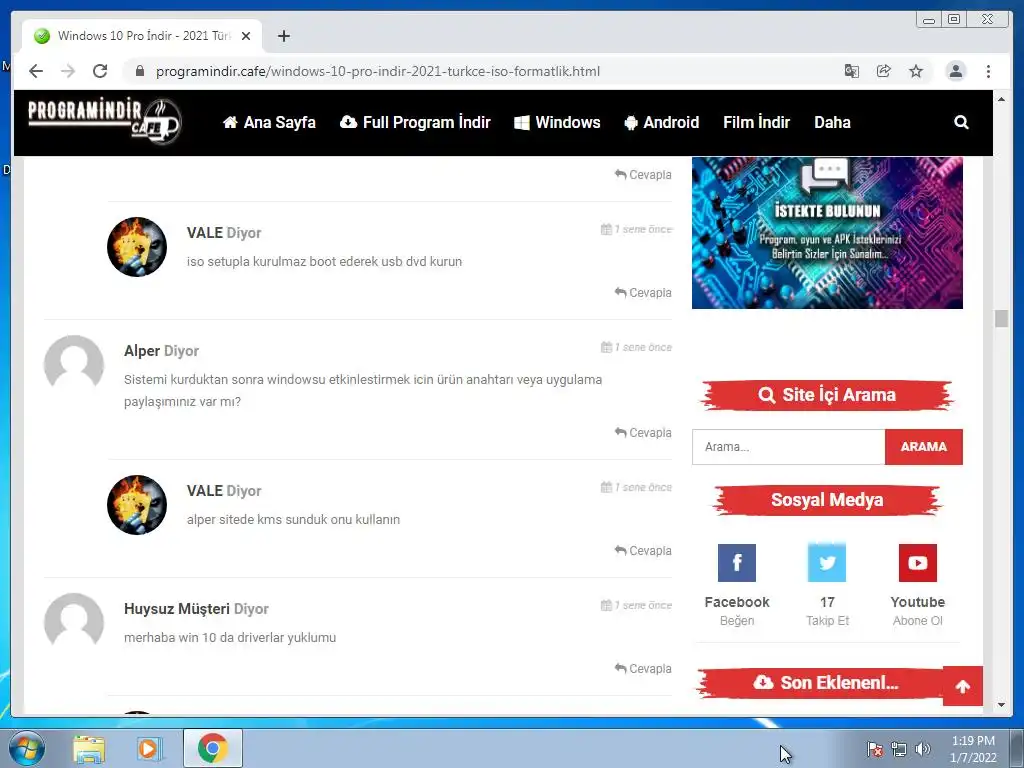Click the site lock icon in address bar
Image resolution: width=1024 pixels, height=768 pixels.
click(x=139, y=71)
